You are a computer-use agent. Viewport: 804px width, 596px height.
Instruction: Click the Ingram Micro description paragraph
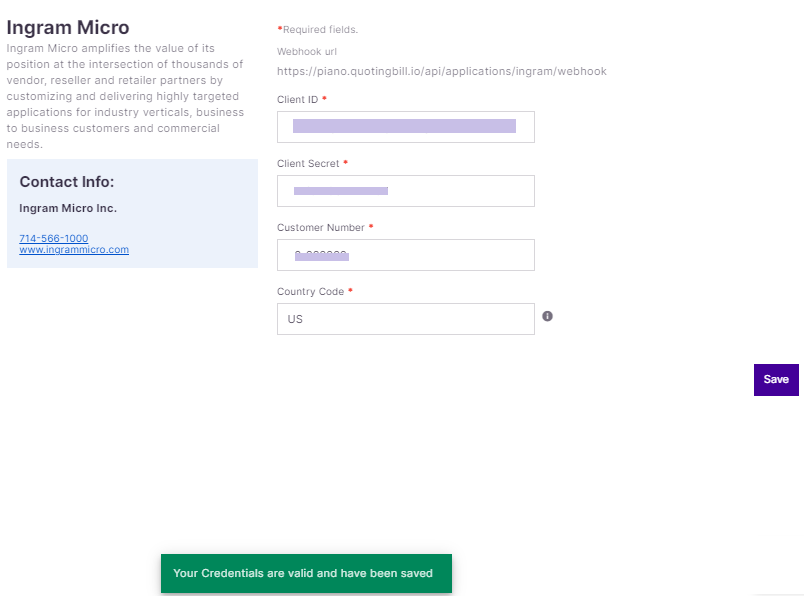(125, 96)
